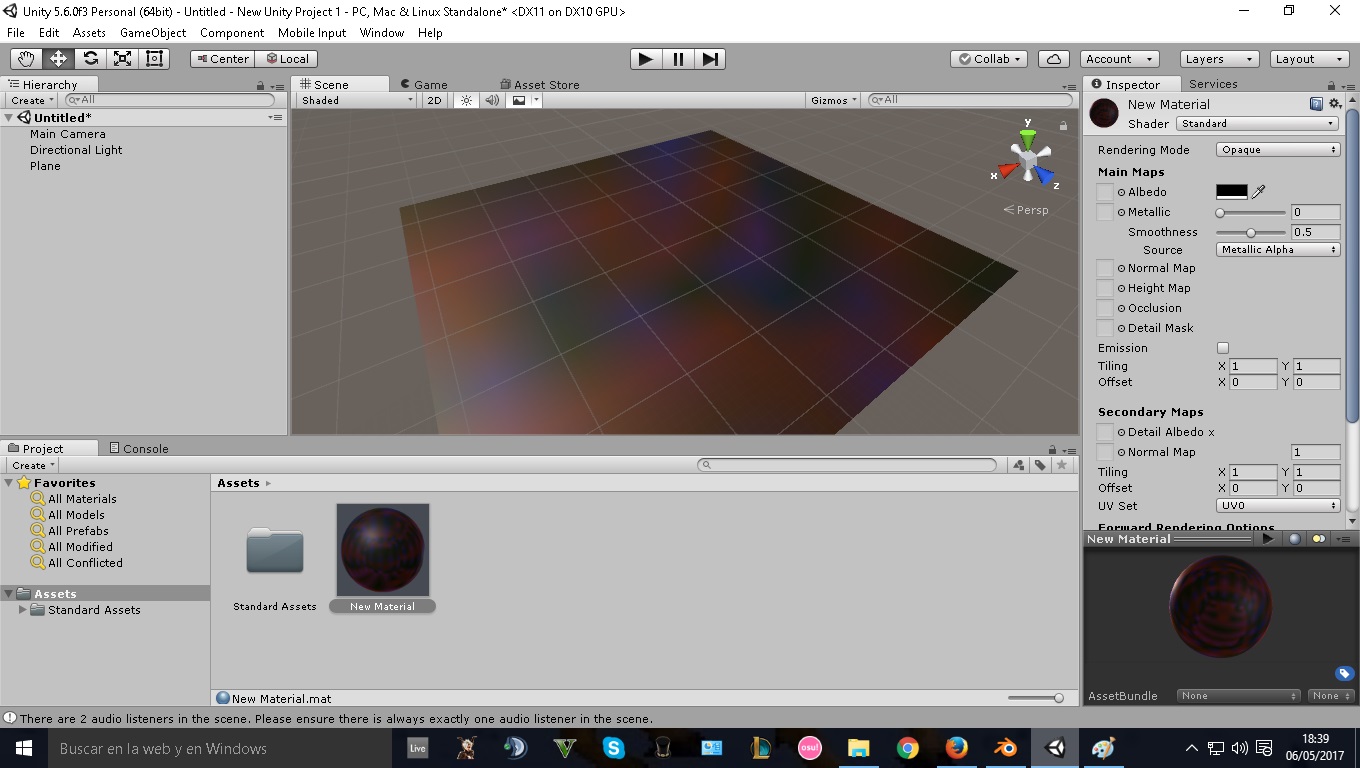Switch to the Console tab
Image resolution: width=1360 pixels, height=768 pixels.
click(139, 449)
